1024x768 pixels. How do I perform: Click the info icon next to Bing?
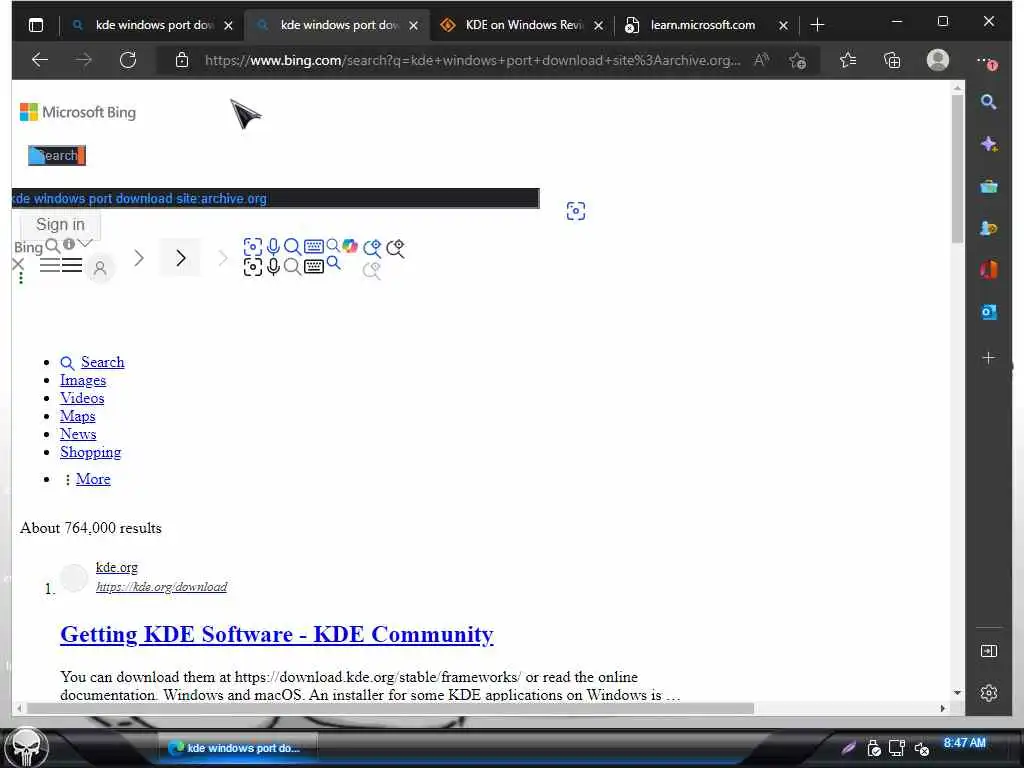click(x=69, y=244)
